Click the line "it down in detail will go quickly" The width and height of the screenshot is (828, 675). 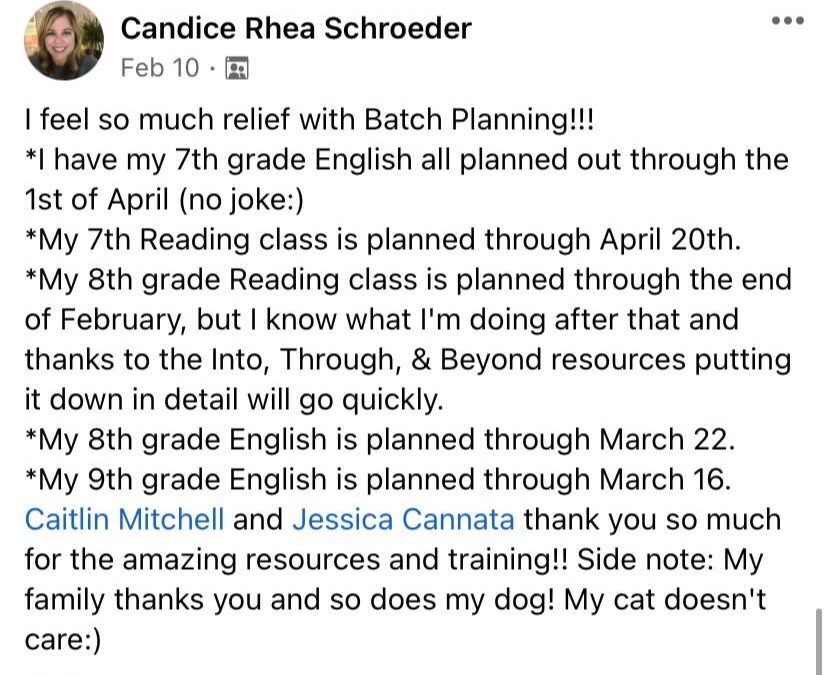coord(232,399)
